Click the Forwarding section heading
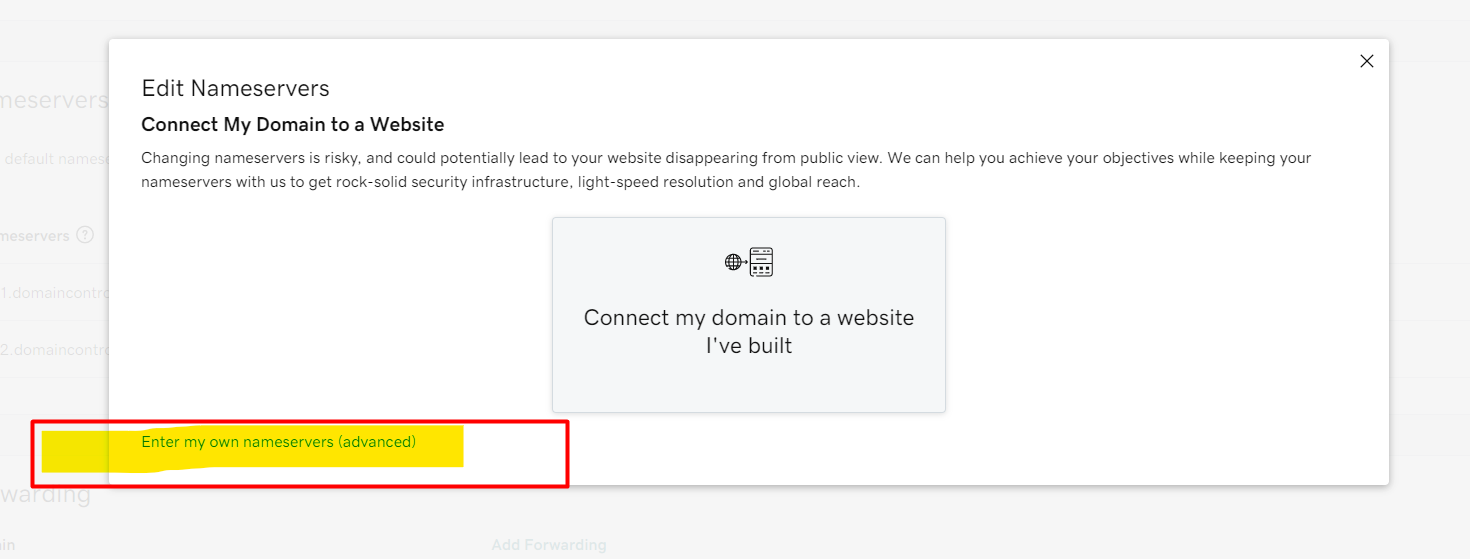The image size is (1470, 559). coord(45,495)
